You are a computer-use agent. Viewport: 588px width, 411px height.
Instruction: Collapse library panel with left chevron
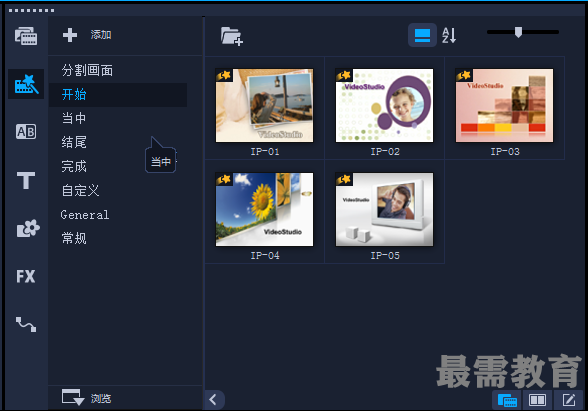(214, 400)
